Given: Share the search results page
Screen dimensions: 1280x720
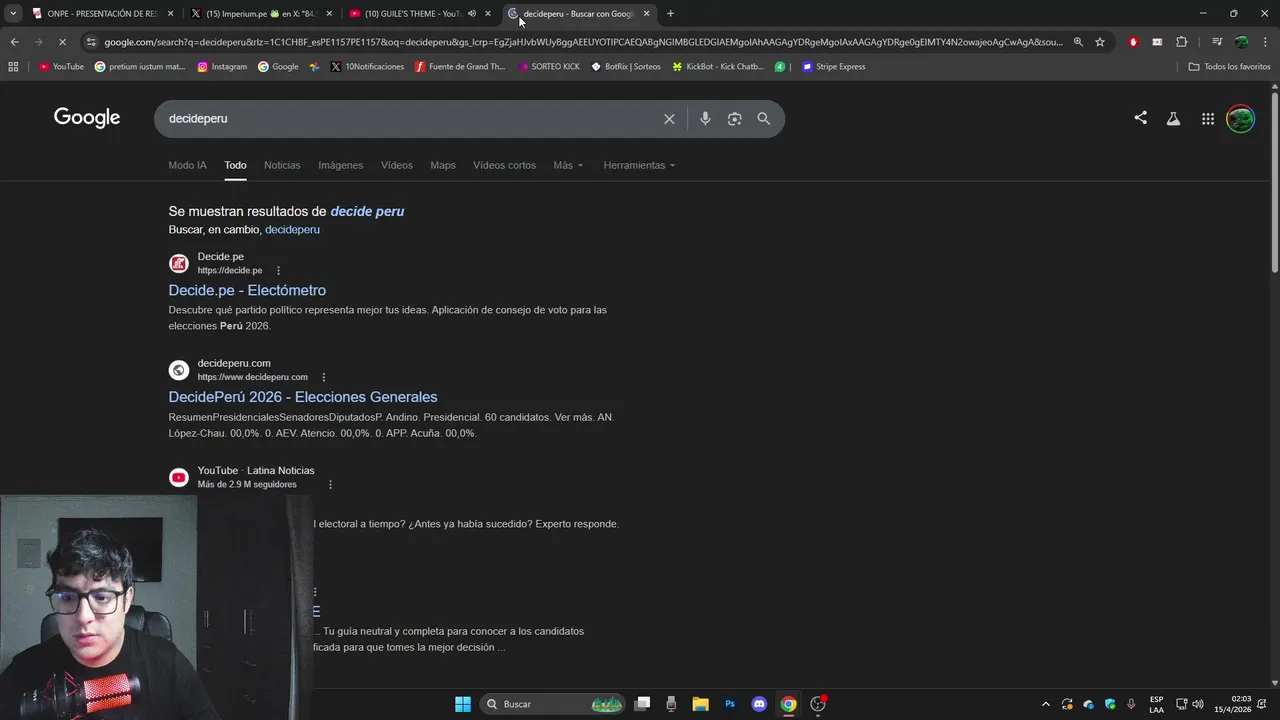Looking at the screenshot, I should click(1140, 118).
